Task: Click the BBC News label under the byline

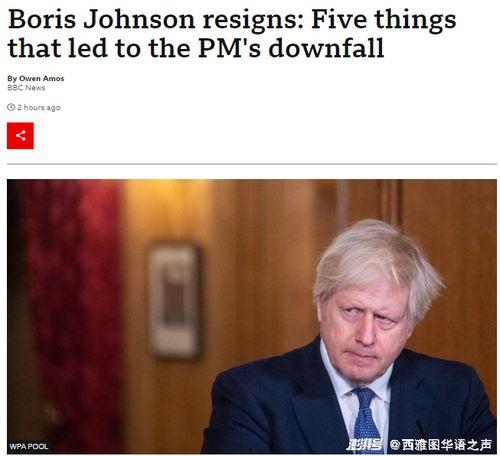Action: (26, 88)
